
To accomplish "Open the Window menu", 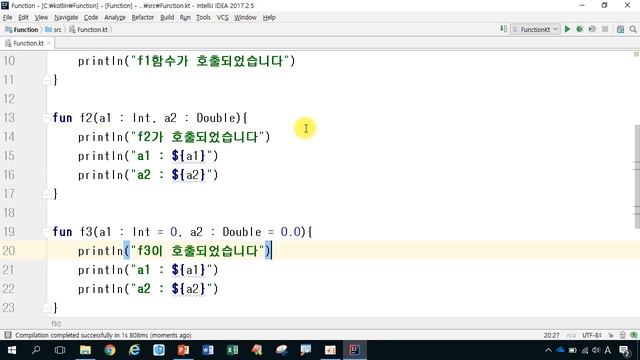I will tap(245, 18).
